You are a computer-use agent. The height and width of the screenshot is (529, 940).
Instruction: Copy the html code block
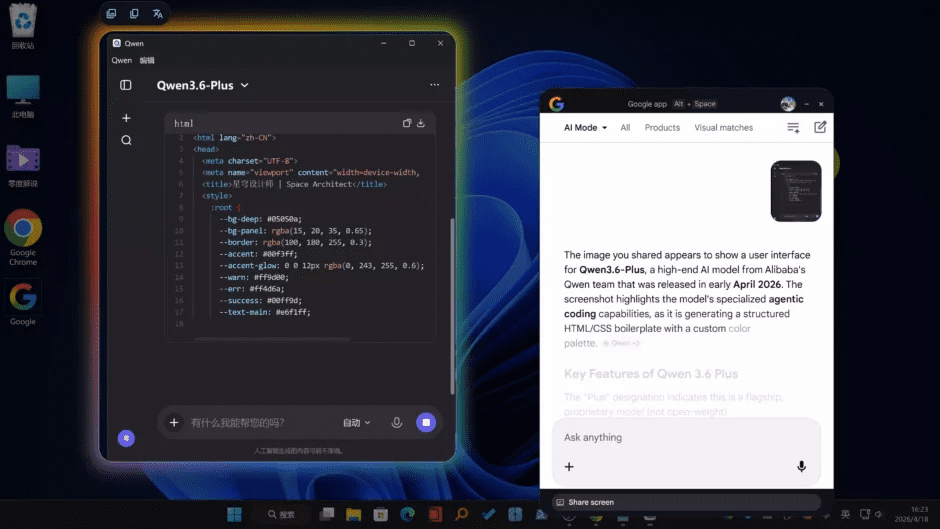coord(407,123)
